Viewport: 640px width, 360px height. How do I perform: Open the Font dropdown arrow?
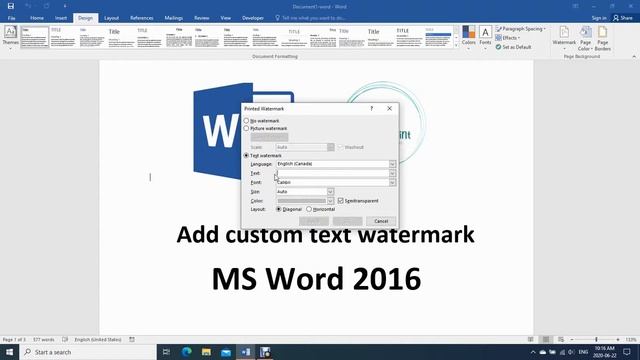tap(392, 182)
